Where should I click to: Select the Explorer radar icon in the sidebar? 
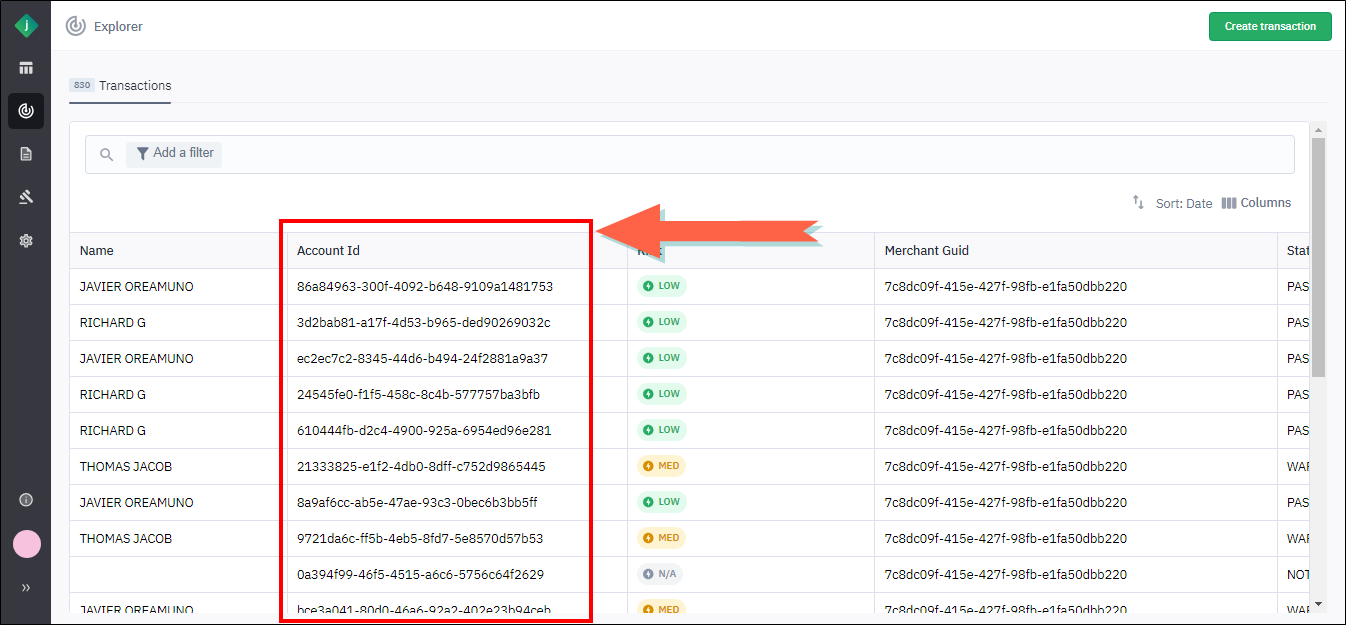[x=26, y=111]
